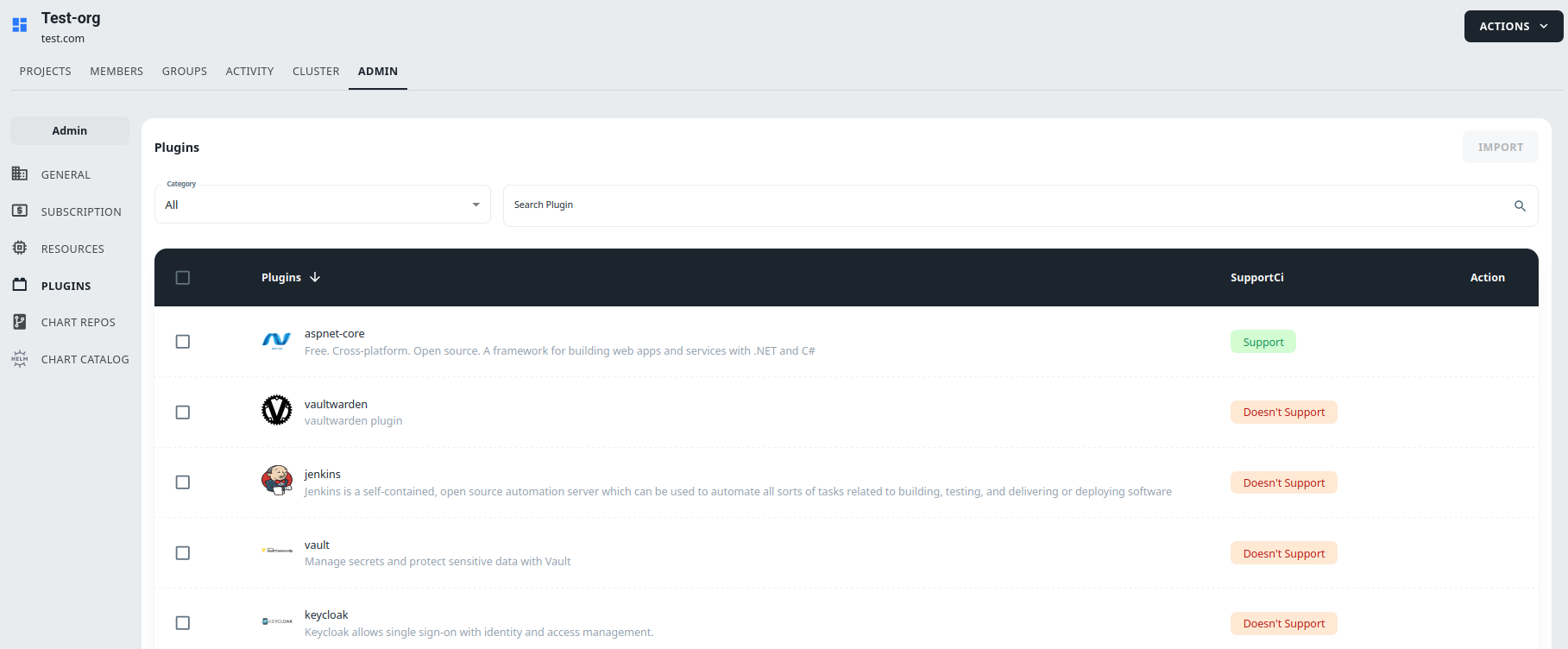Check the vault row checkbox
The image size is (1568, 649).
[x=183, y=553]
